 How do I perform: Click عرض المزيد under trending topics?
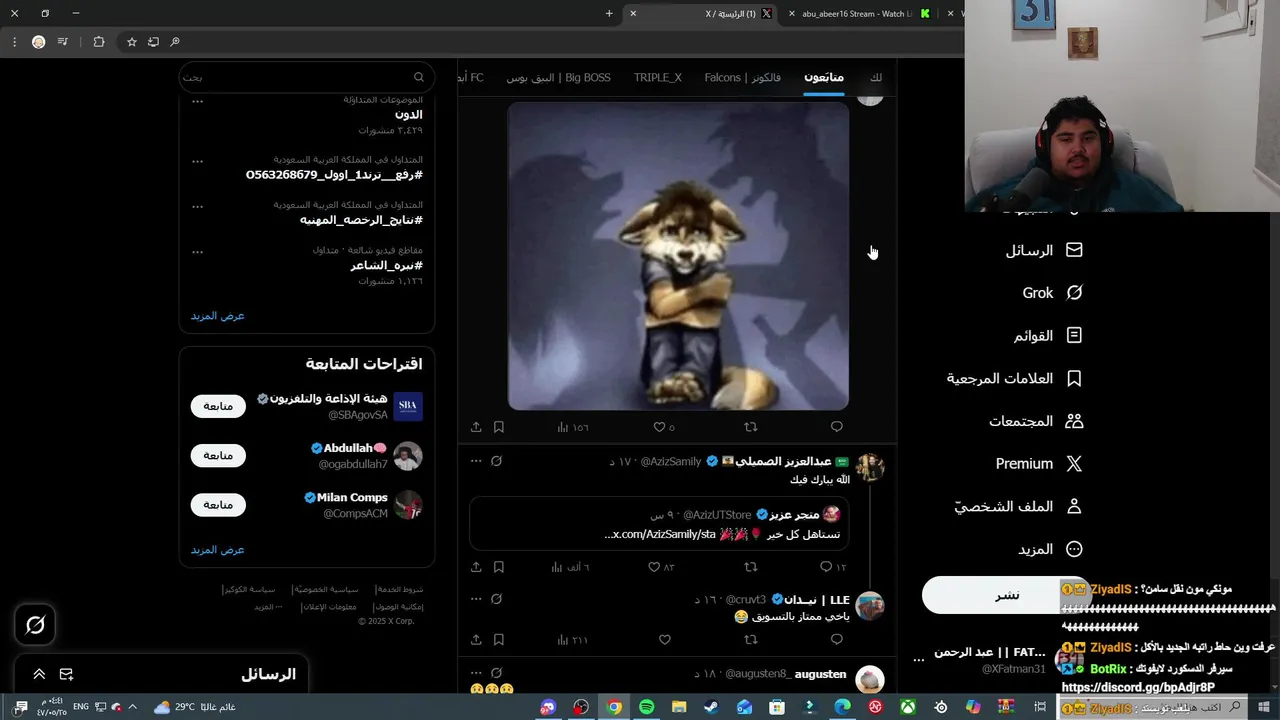pos(218,316)
